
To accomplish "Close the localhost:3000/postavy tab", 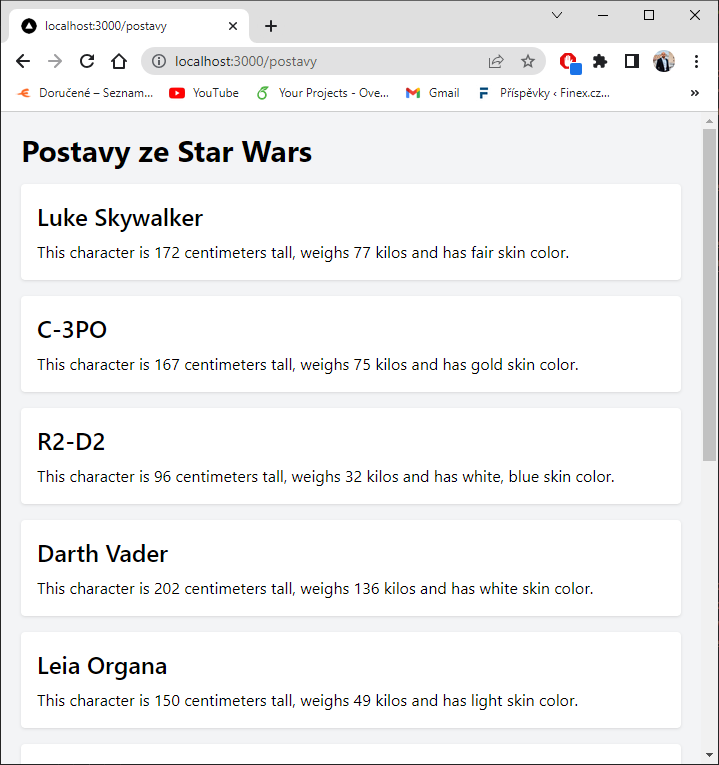I will pos(232,26).
